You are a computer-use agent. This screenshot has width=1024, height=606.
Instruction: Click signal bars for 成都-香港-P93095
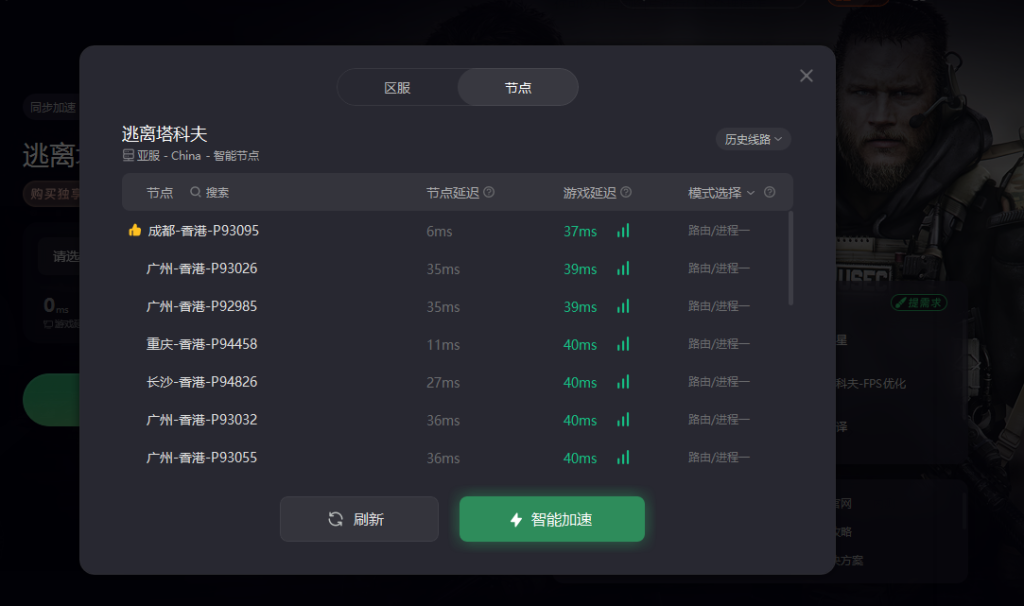[x=623, y=231]
